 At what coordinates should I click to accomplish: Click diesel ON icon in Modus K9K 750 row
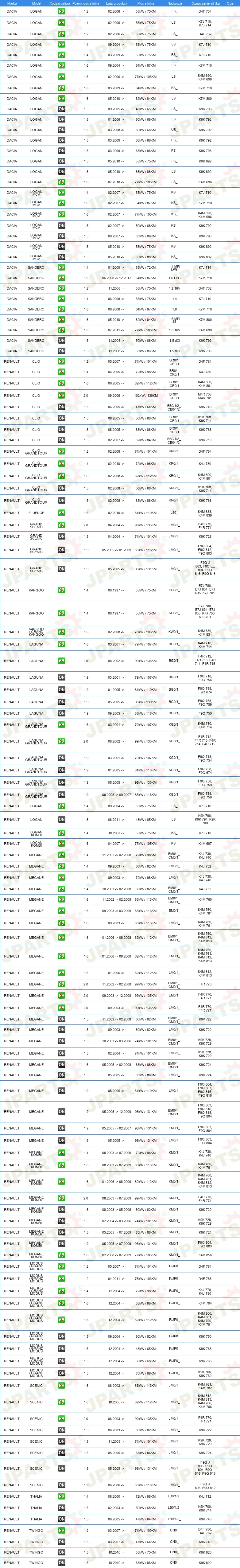coord(61,1337)
